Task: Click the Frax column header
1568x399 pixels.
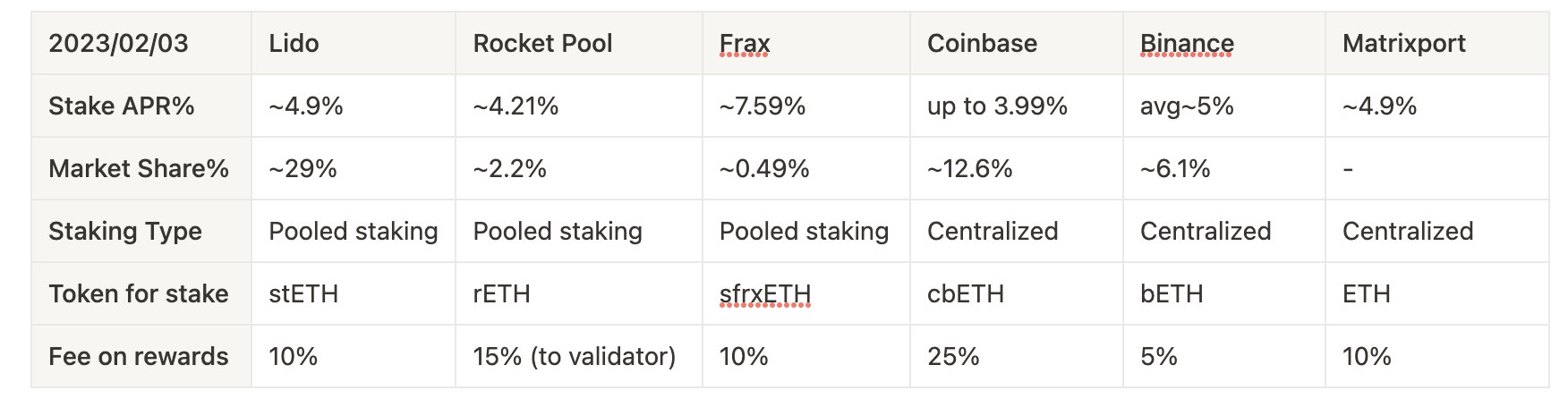Action: tap(806, 43)
